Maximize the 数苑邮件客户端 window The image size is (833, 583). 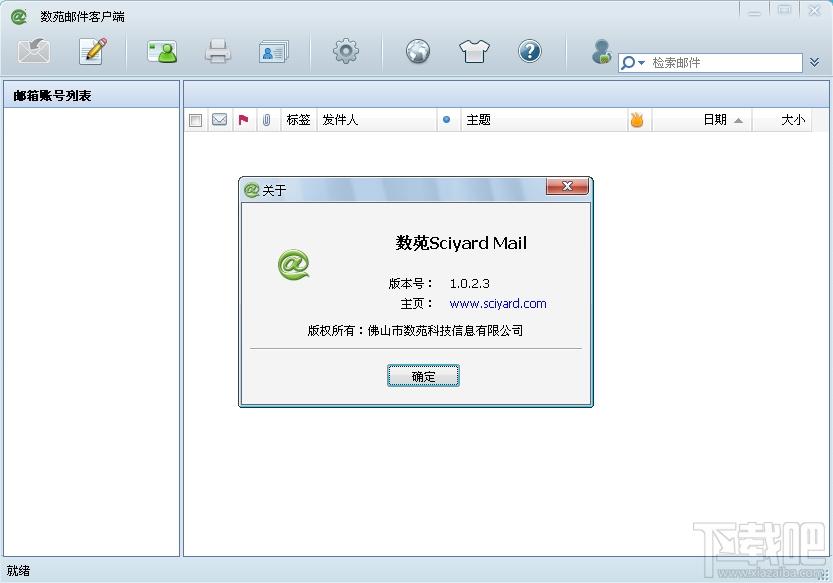784,11
